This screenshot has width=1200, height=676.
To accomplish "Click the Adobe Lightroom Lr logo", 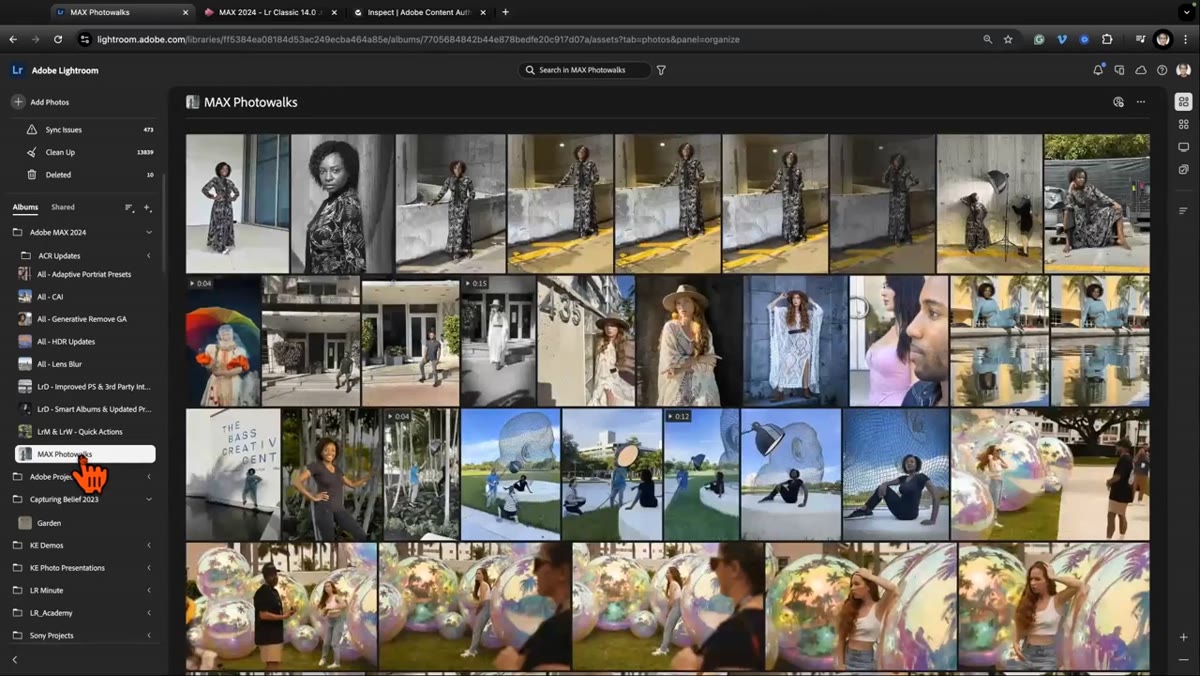I will pyautogui.click(x=17, y=70).
